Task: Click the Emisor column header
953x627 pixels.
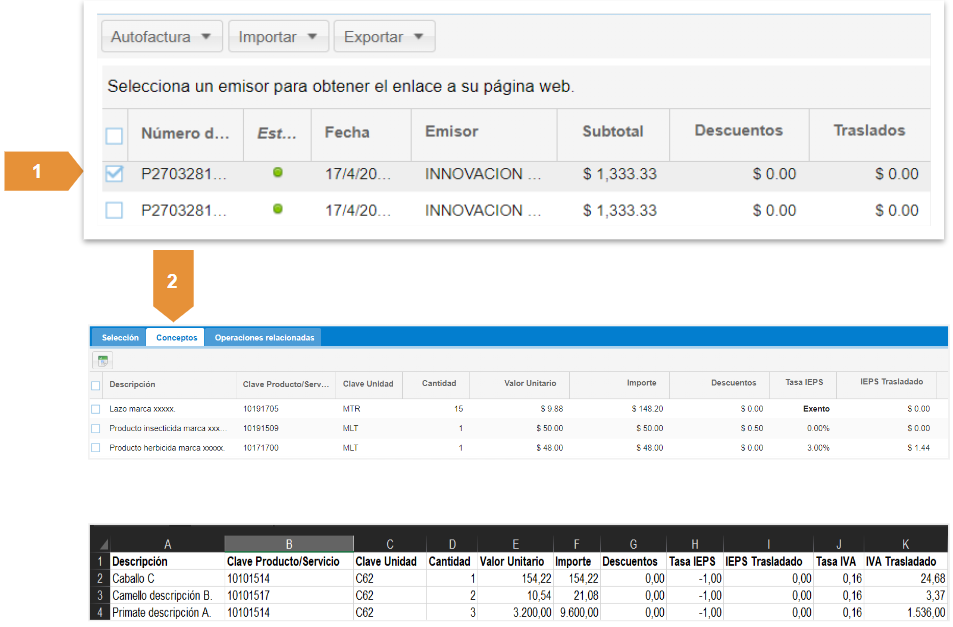Action: click(452, 132)
